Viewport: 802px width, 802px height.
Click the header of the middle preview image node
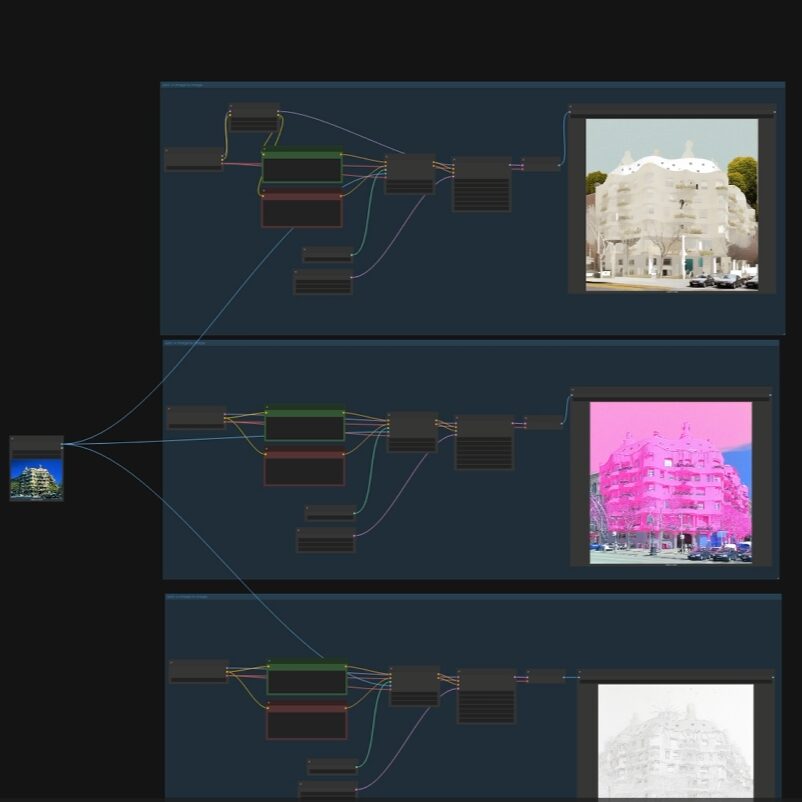pyautogui.click(x=671, y=391)
